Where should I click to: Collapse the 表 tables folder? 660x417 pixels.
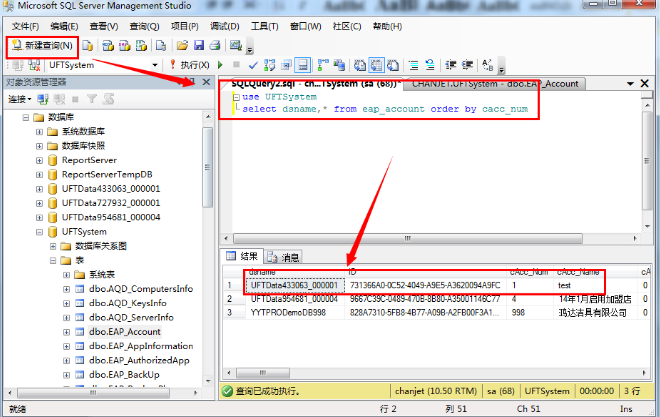click(x=53, y=260)
